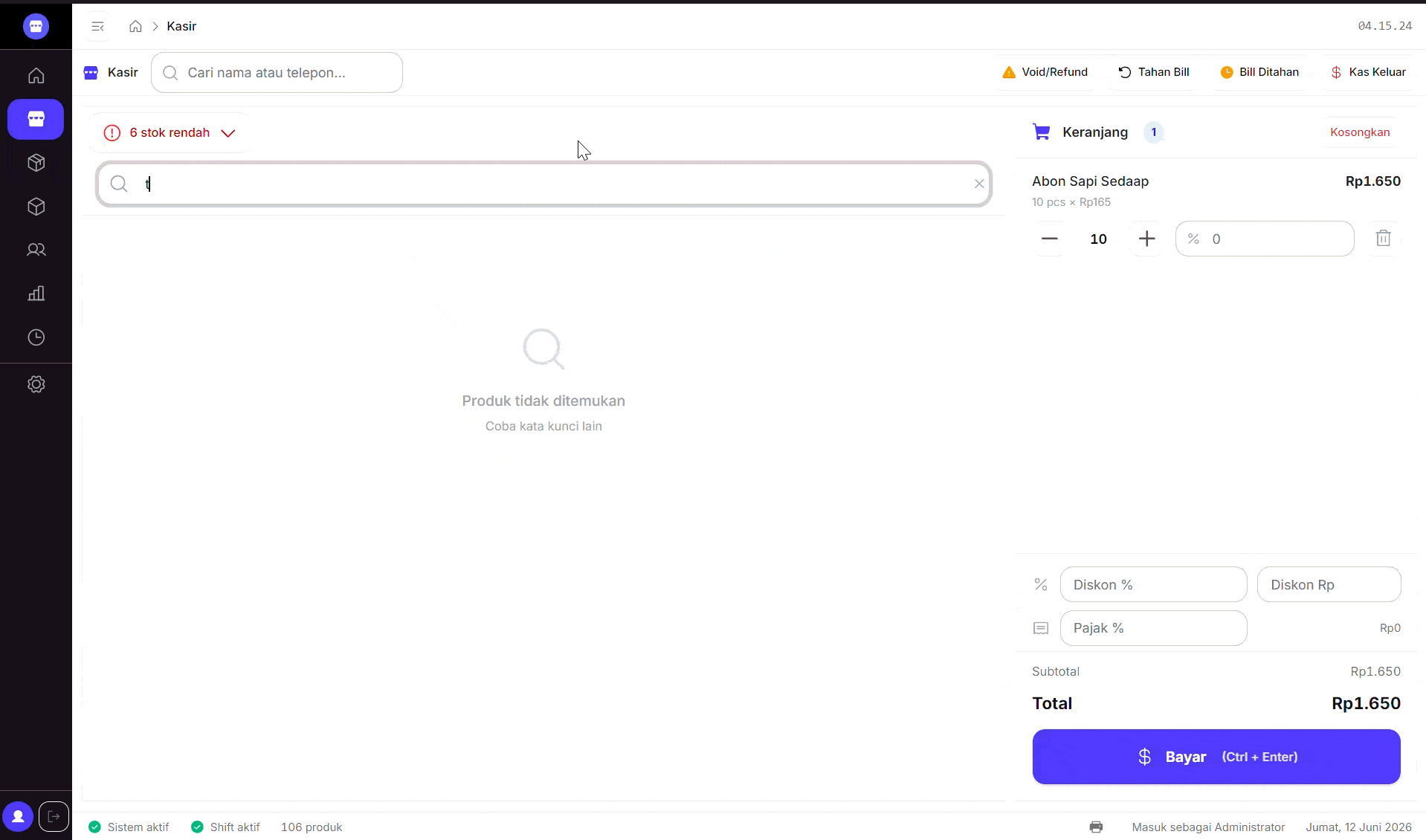Image resolution: width=1426 pixels, height=840 pixels.
Task: Click Kosongkan to empty the cart
Action: pos(1360,132)
